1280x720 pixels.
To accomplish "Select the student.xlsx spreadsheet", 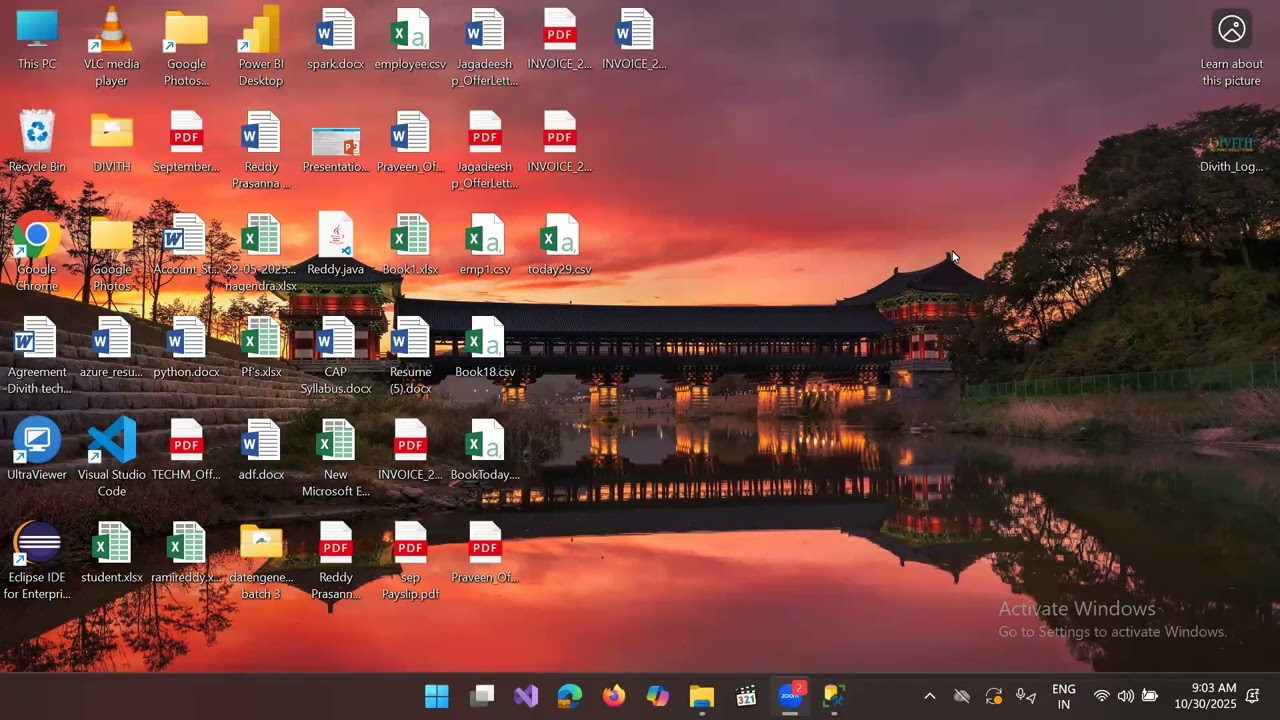I will tap(111, 553).
